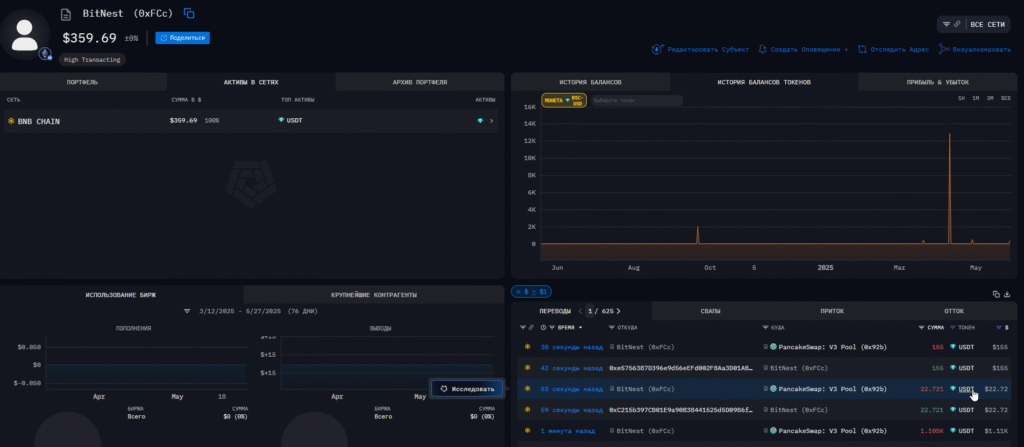This screenshot has height=447, width=1024.
Task: Click Визуализировать link
Action: pyautogui.click(x=981, y=49)
